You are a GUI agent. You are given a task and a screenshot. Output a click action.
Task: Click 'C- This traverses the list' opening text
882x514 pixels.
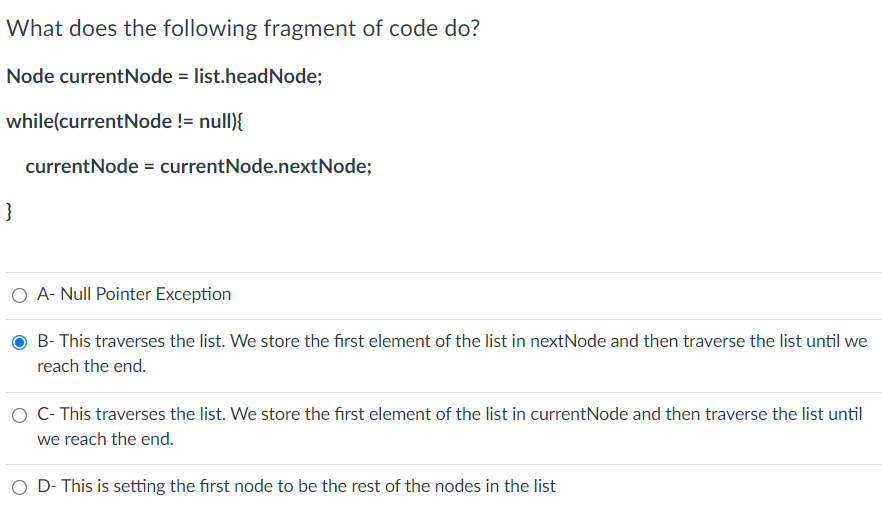click(131, 414)
